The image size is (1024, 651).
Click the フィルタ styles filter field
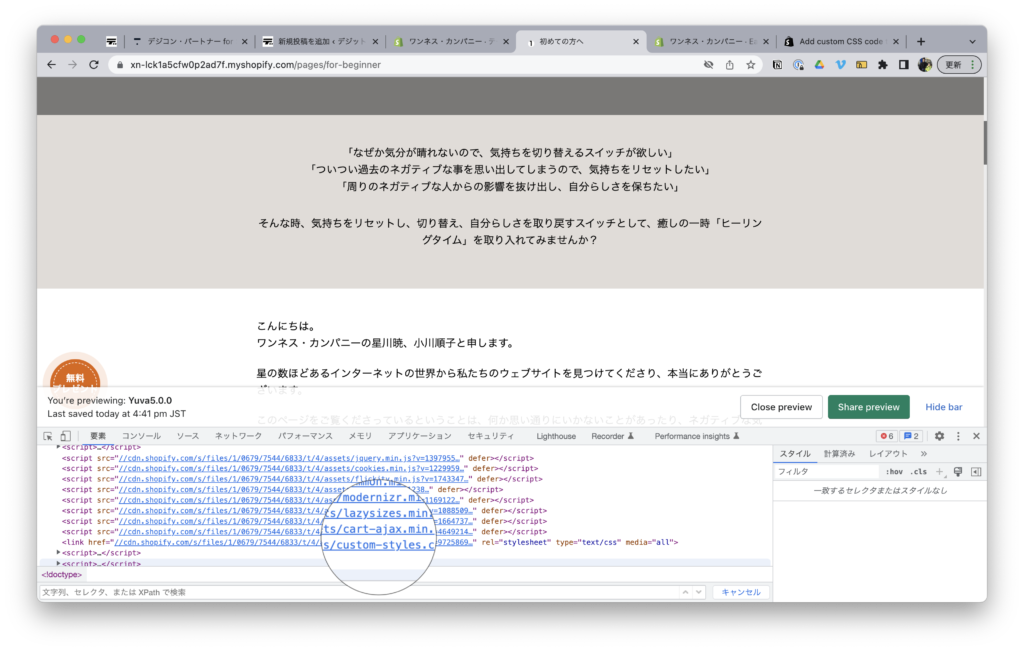pos(827,471)
